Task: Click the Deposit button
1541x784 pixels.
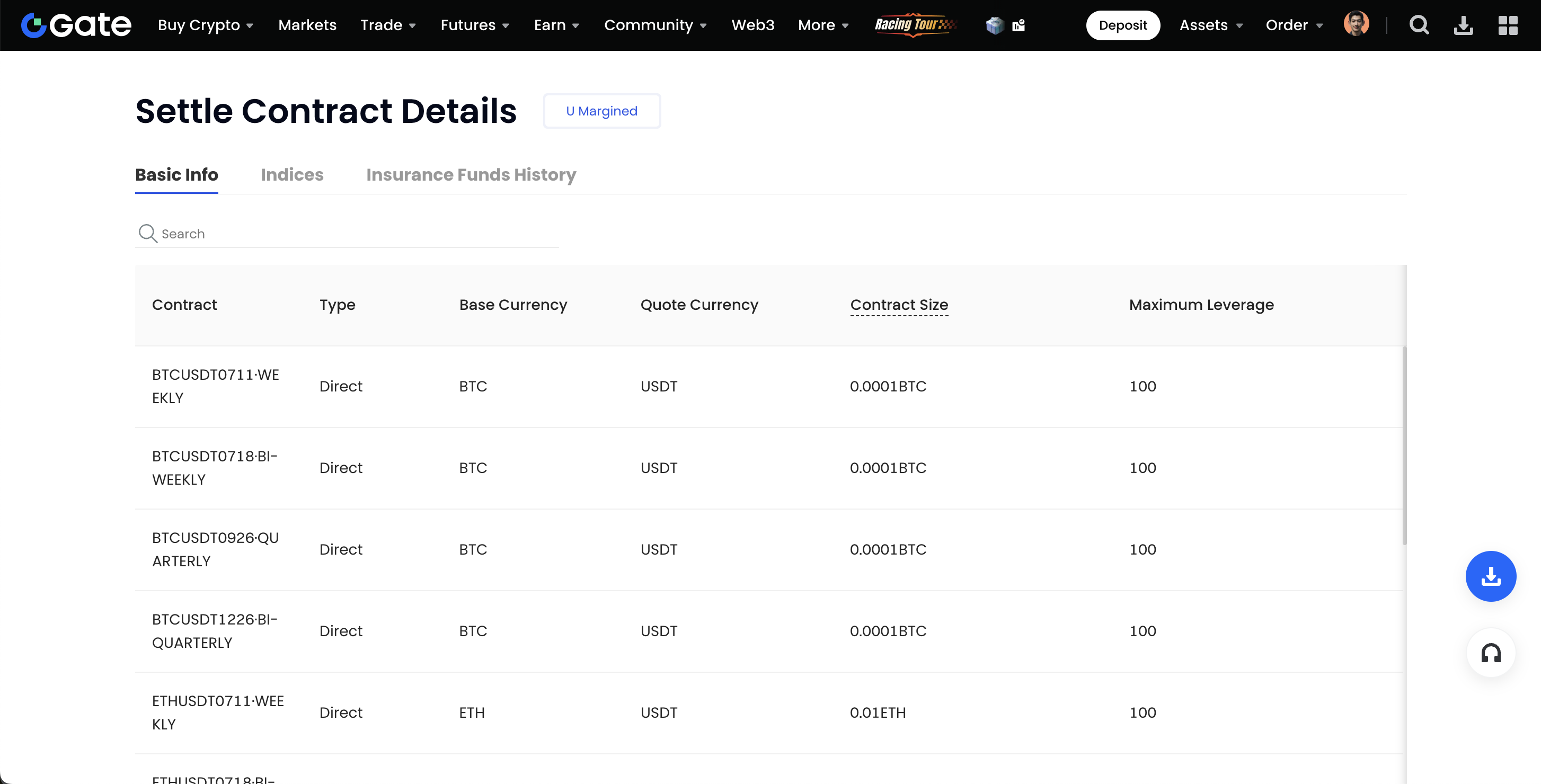Action: tap(1122, 25)
